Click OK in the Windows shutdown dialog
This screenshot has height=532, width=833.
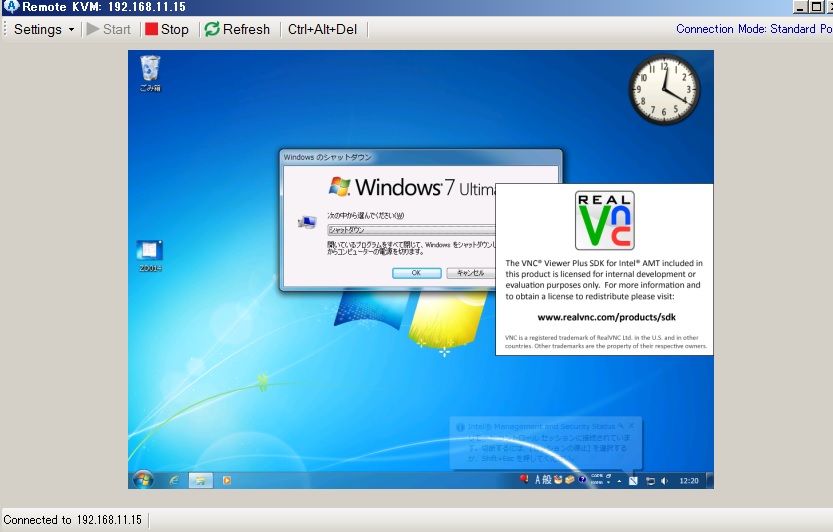click(416, 273)
